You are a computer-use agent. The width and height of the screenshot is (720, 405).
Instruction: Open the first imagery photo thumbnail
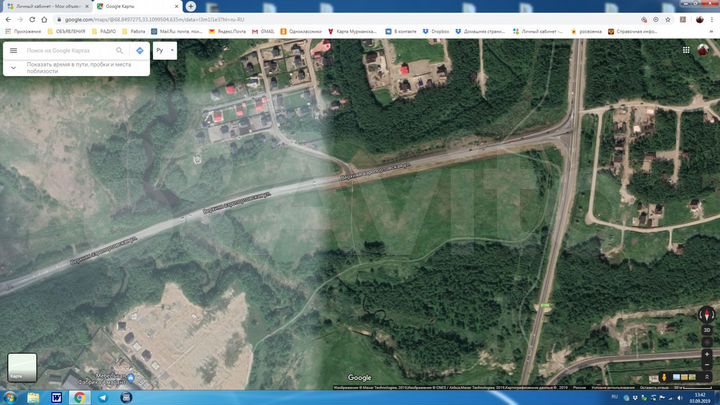pos(676,377)
